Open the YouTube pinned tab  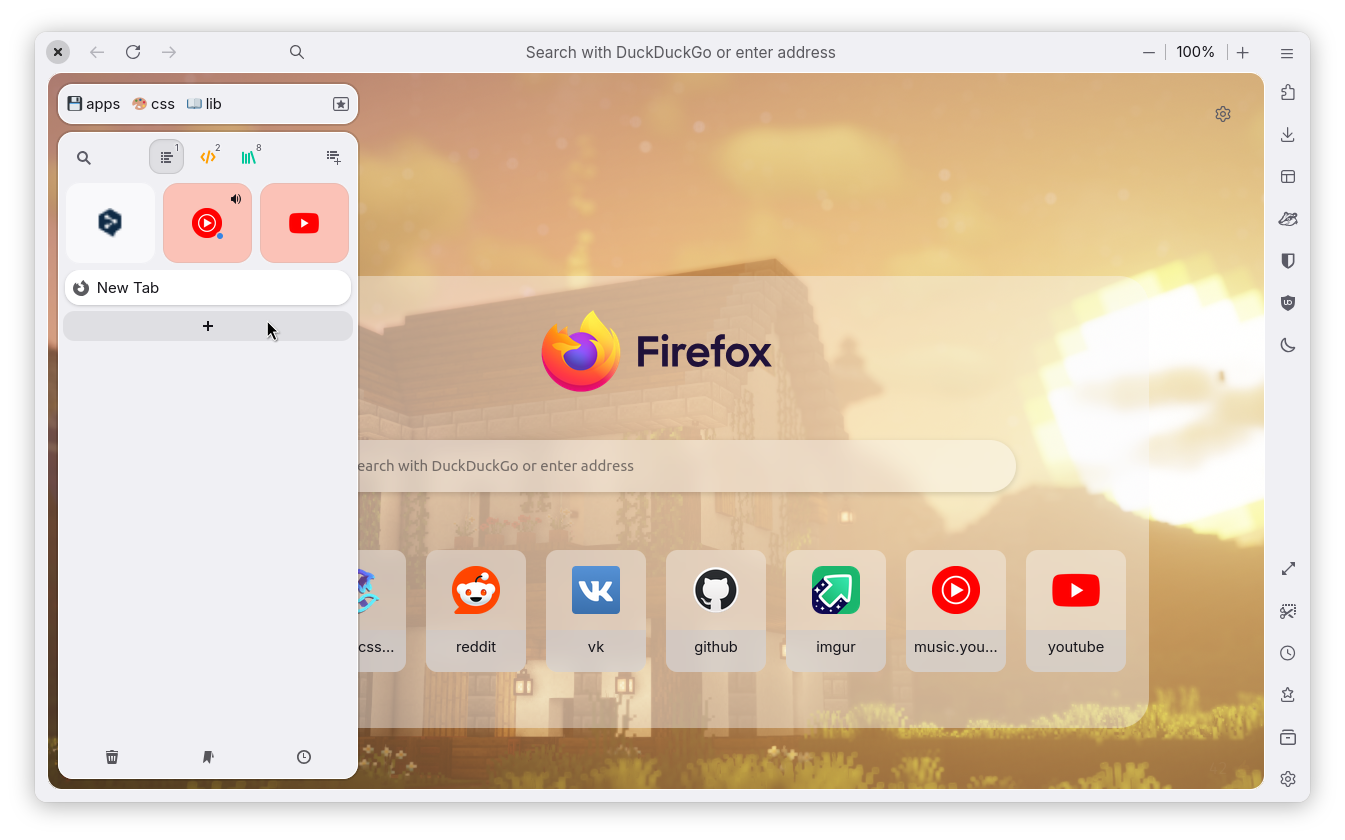[x=304, y=223]
